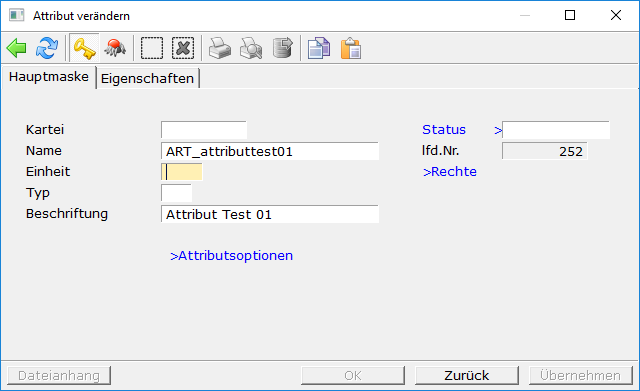
Task: Toggle the yellow key icon
Action: coord(84,48)
